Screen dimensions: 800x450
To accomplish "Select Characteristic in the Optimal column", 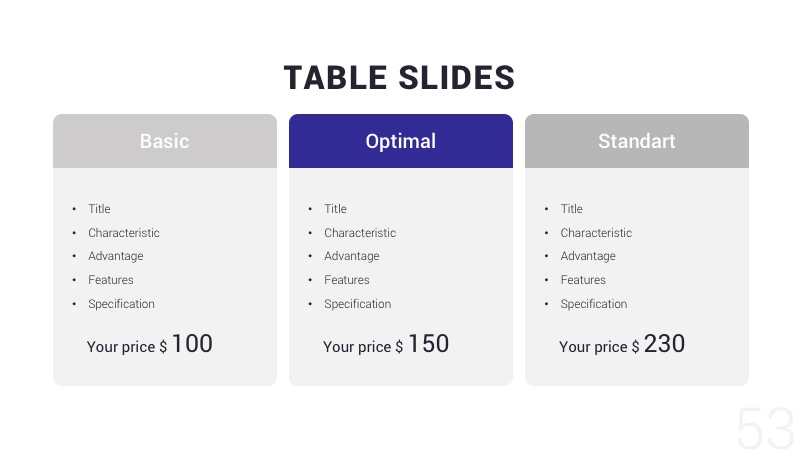I will pyautogui.click(x=359, y=233).
